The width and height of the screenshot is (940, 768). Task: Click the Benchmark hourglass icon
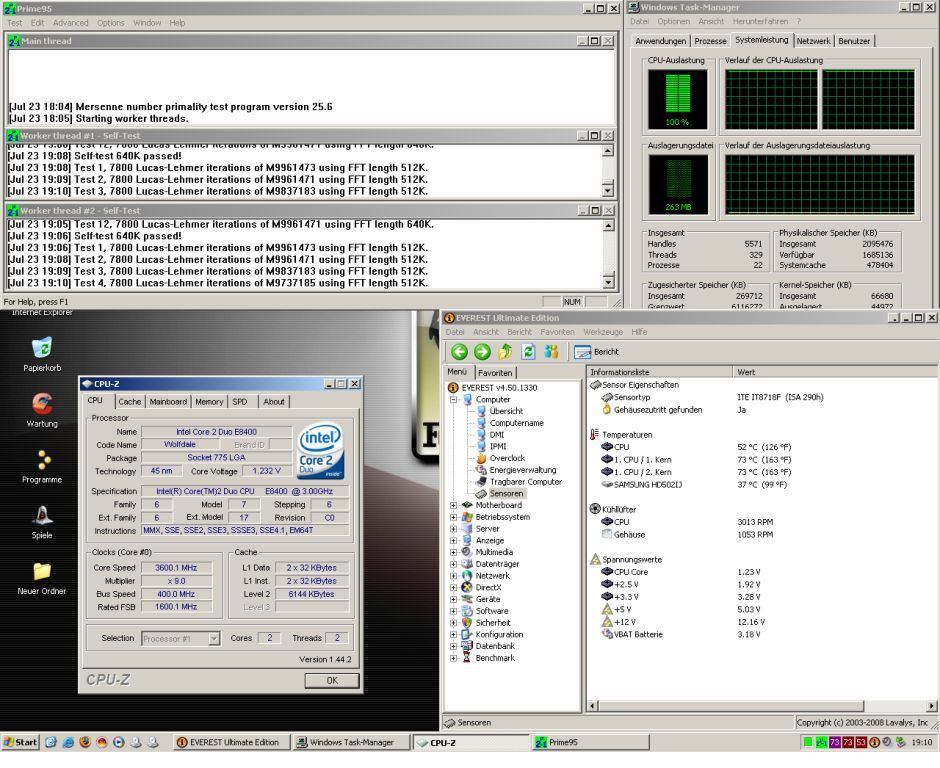point(467,658)
